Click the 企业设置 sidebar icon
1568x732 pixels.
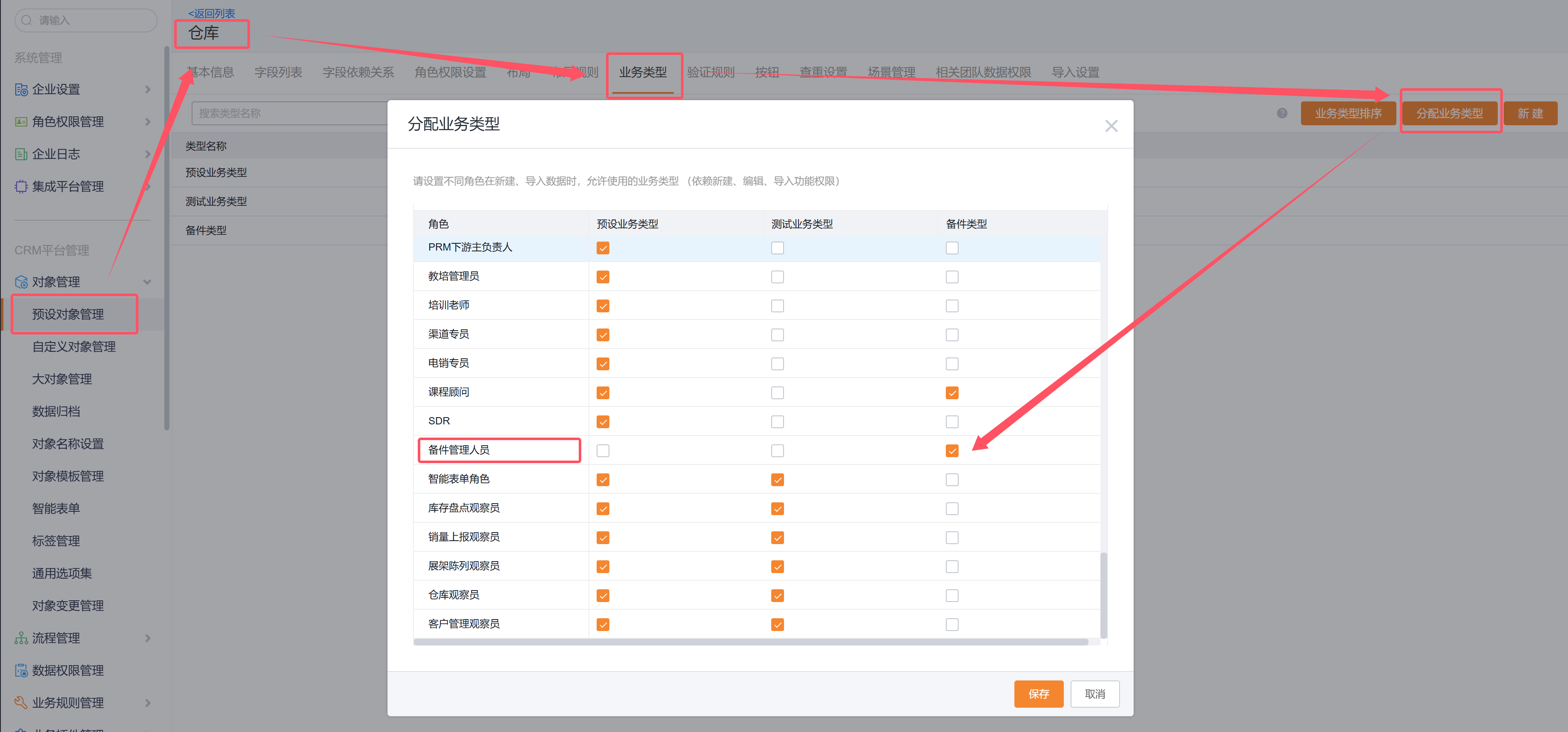point(21,89)
